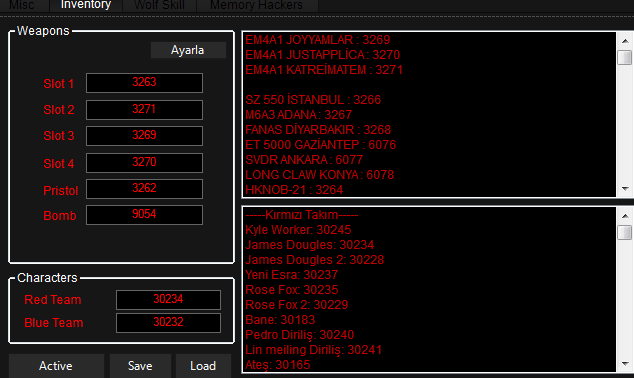The width and height of the screenshot is (634, 378).
Task: Select the Inventory tab
Action: [86, 5]
